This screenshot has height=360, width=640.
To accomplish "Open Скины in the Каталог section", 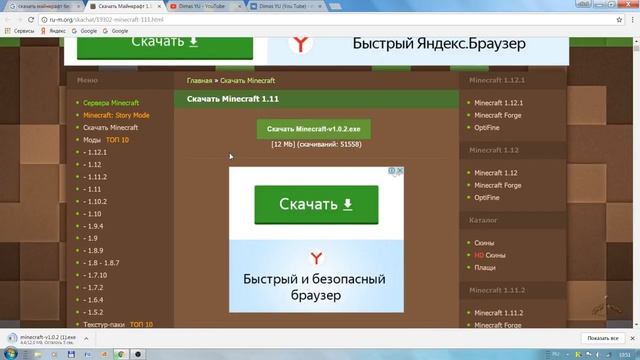I will (484, 243).
